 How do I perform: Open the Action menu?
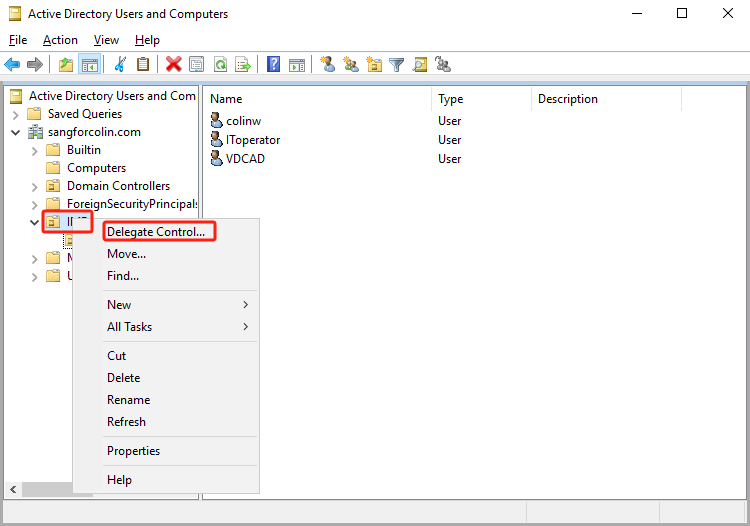pos(60,40)
